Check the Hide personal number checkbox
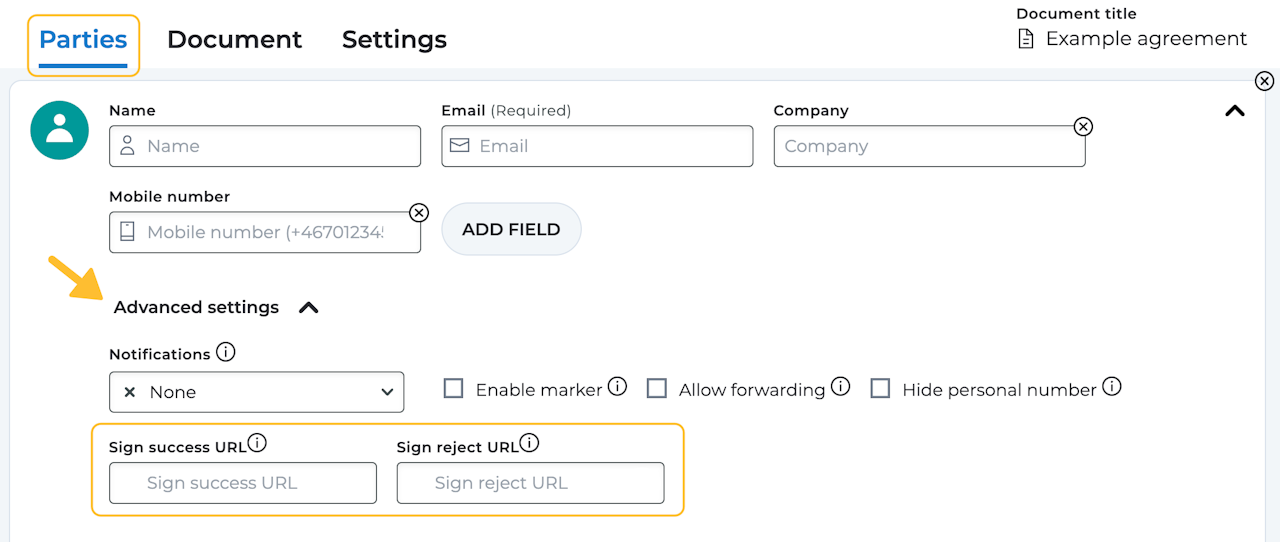The width and height of the screenshot is (1280, 542). pos(880,389)
